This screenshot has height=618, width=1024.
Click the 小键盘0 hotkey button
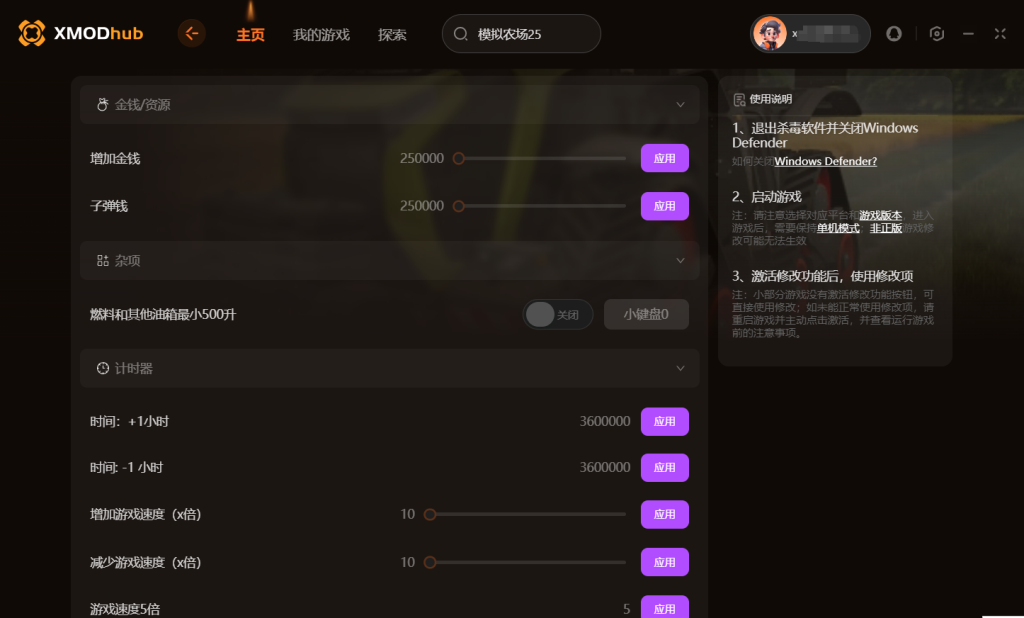pyautogui.click(x=646, y=314)
